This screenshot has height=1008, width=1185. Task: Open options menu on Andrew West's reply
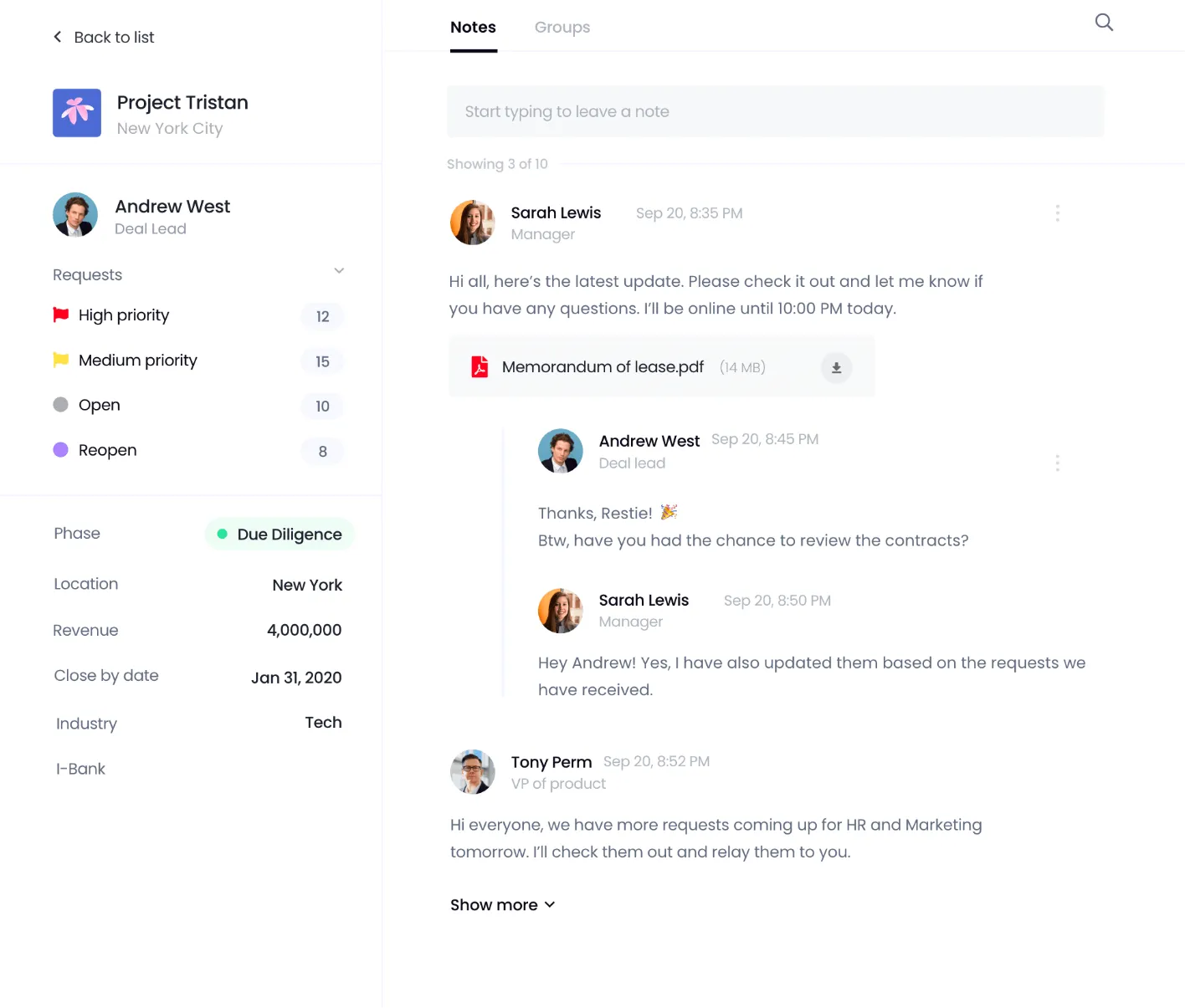[1058, 463]
